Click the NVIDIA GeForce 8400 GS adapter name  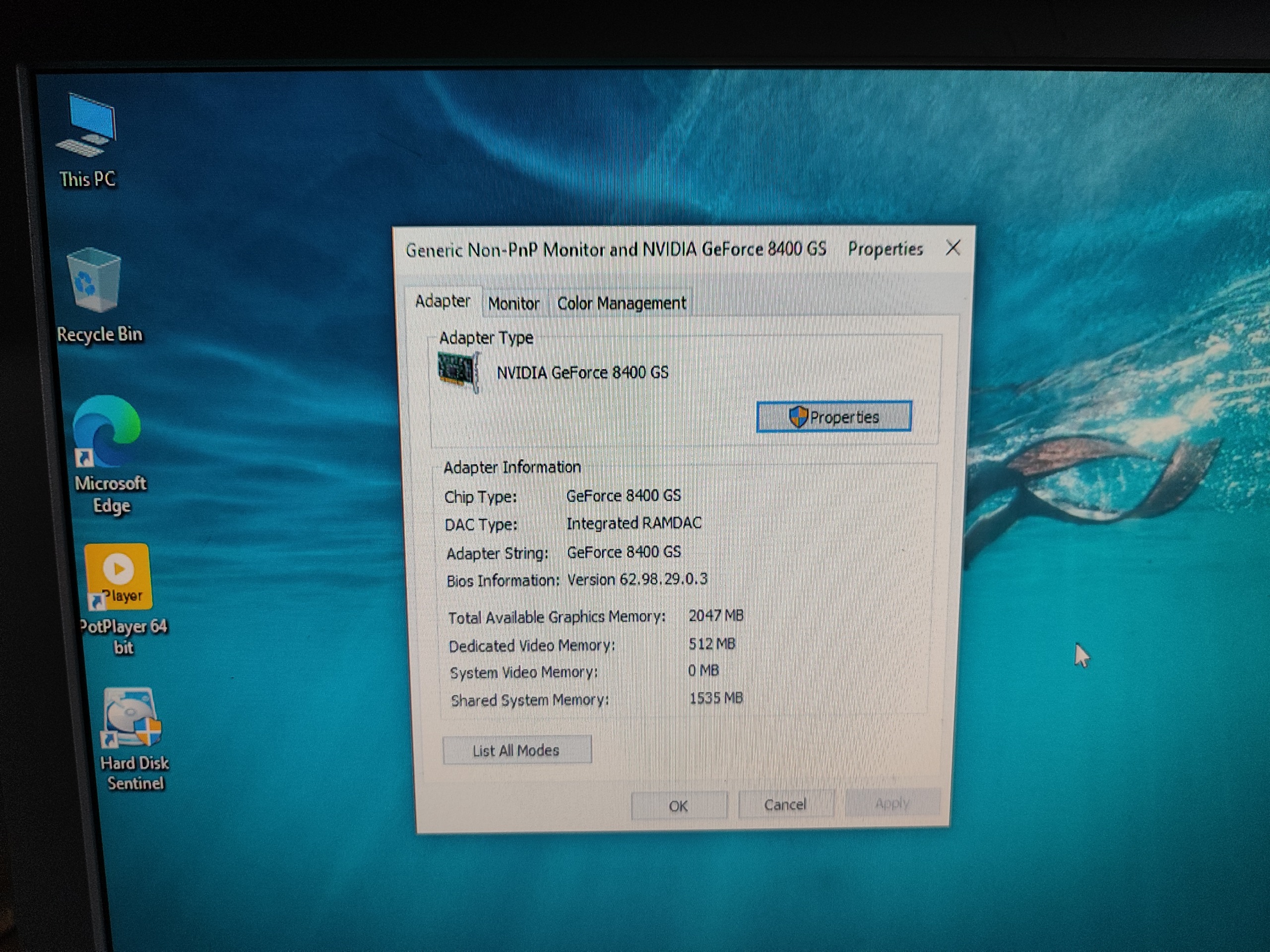tap(583, 372)
